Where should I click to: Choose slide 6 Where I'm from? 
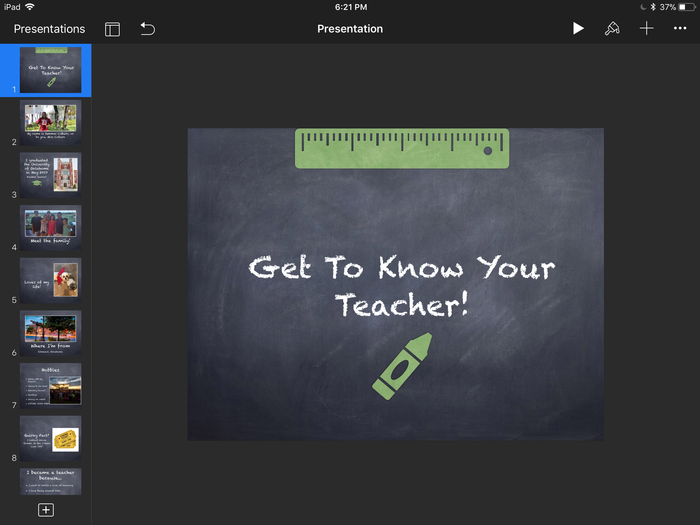tap(51, 333)
